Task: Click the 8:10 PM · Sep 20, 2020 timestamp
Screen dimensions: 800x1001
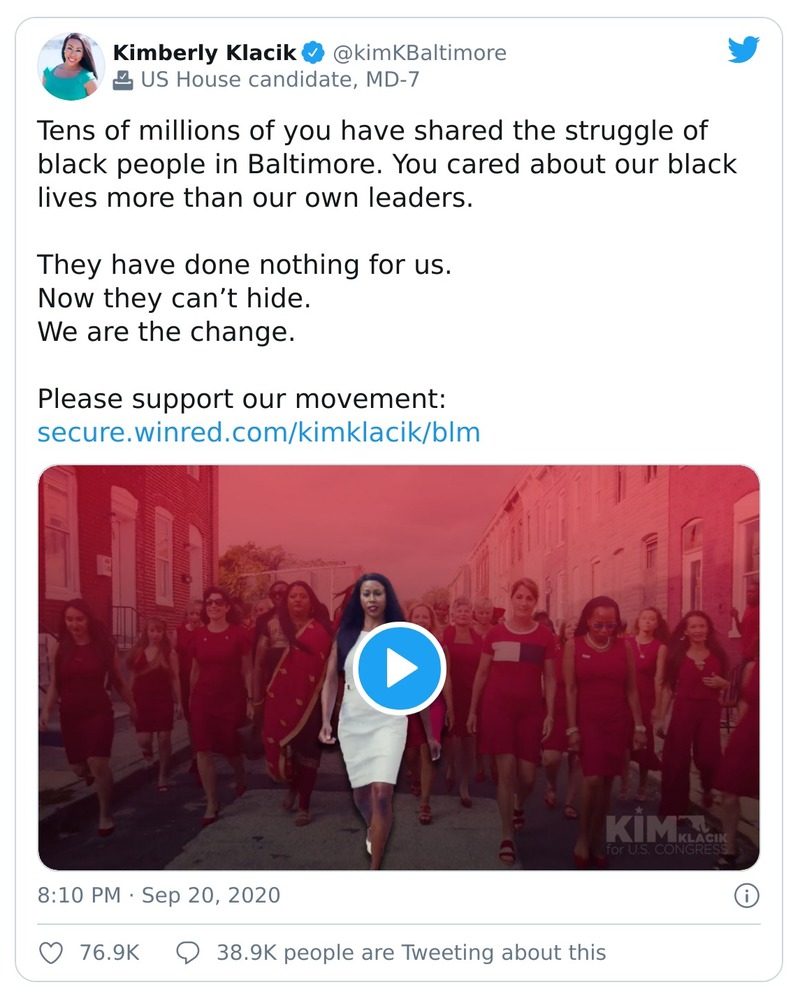Action: click(x=159, y=896)
